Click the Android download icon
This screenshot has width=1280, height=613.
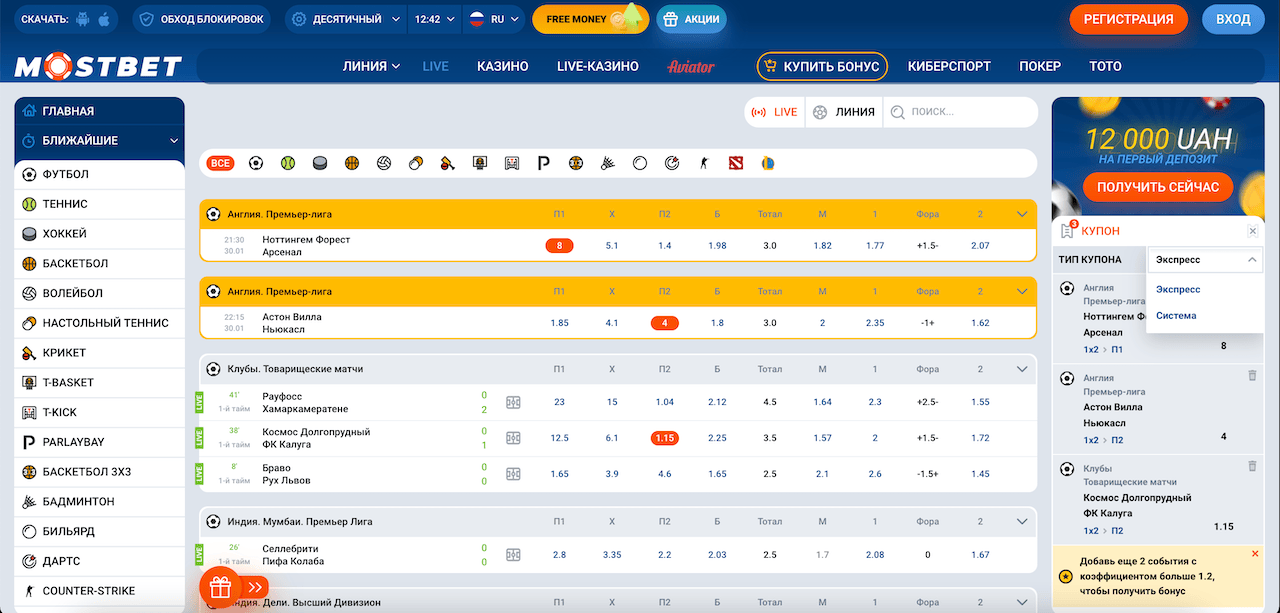coord(83,19)
